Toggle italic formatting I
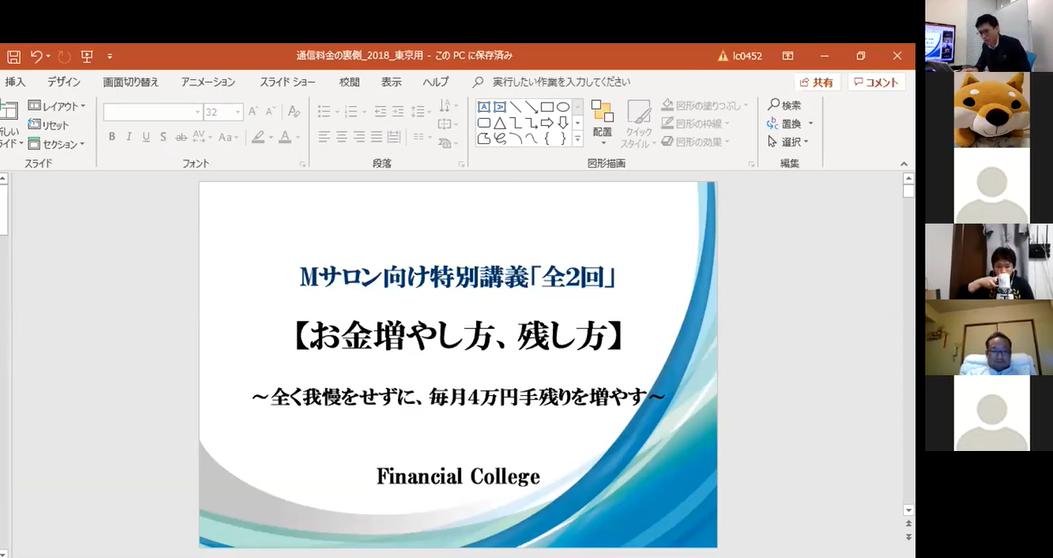1053x558 pixels. tap(128, 137)
